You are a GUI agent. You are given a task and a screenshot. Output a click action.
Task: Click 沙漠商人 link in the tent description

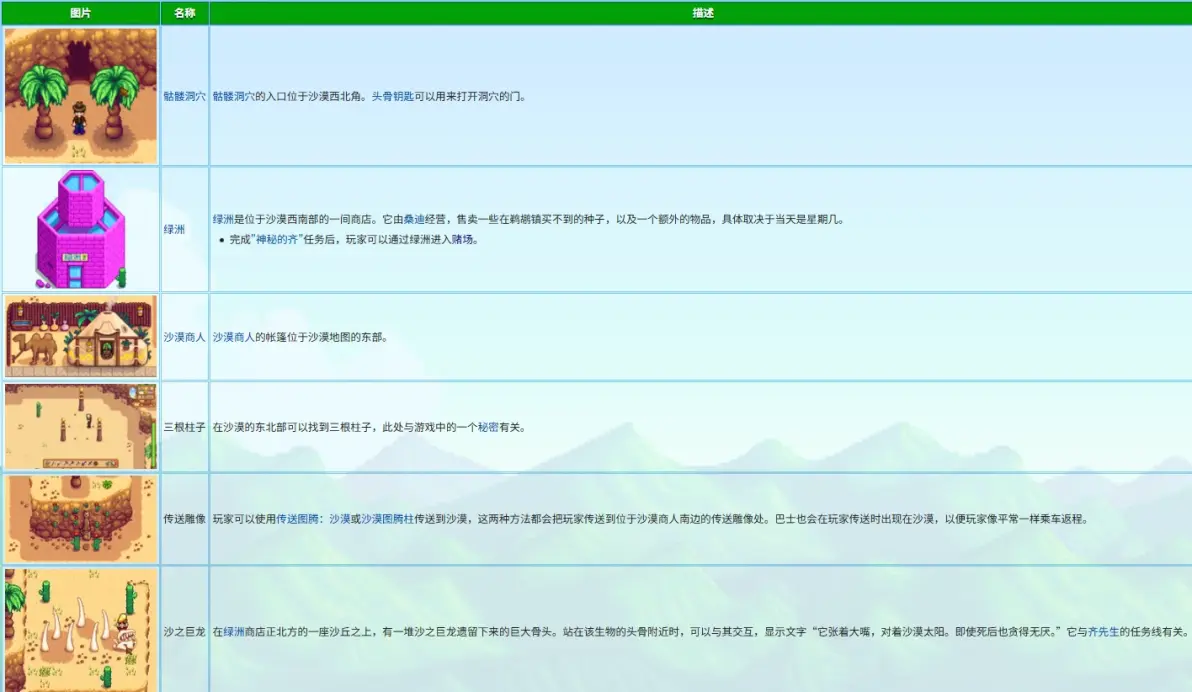tap(233, 337)
